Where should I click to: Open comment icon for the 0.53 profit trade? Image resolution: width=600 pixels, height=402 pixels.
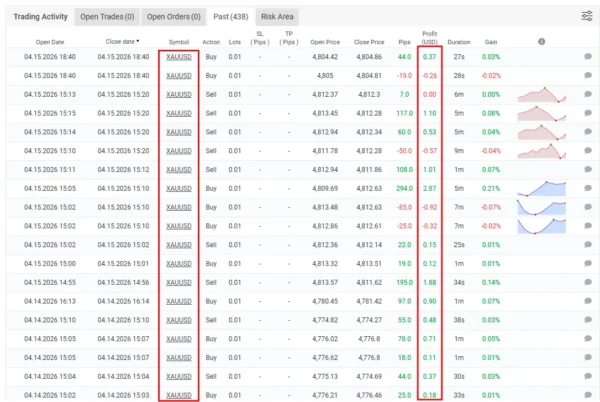(x=588, y=132)
